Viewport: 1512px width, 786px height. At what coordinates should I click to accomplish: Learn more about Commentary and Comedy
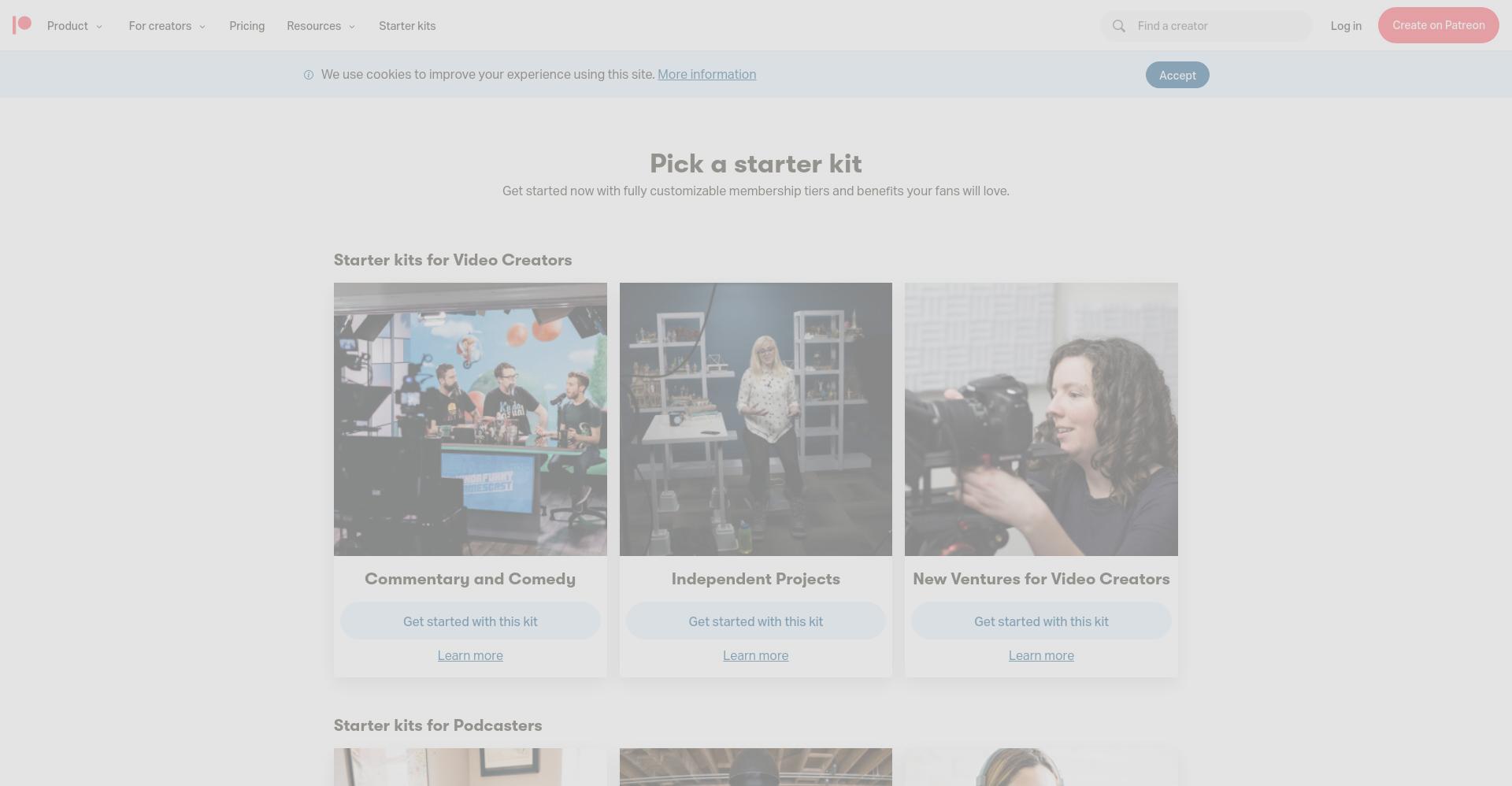pyautogui.click(x=470, y=655)
